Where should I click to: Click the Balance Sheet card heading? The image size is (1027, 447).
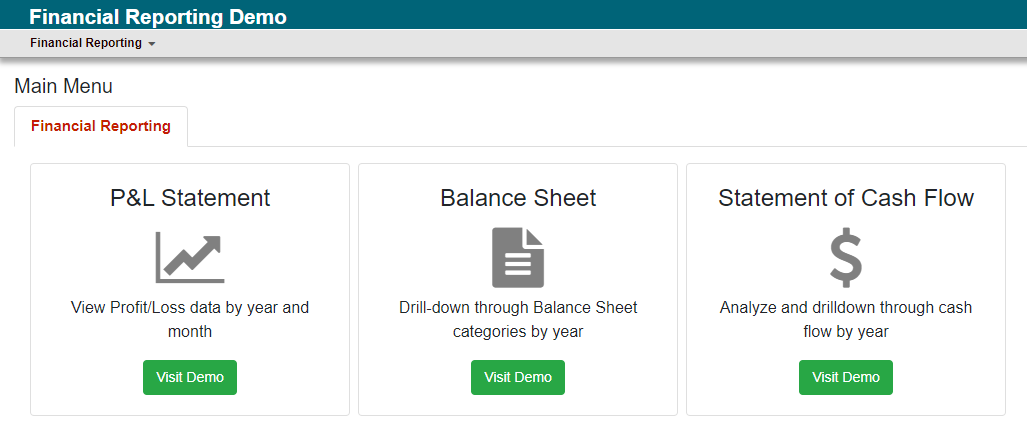(x=517, y=198)
